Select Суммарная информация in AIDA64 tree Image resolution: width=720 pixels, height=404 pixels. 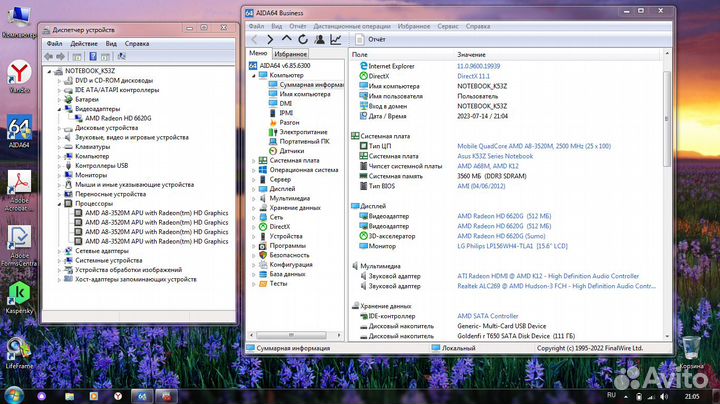click(x=311, y=84)
